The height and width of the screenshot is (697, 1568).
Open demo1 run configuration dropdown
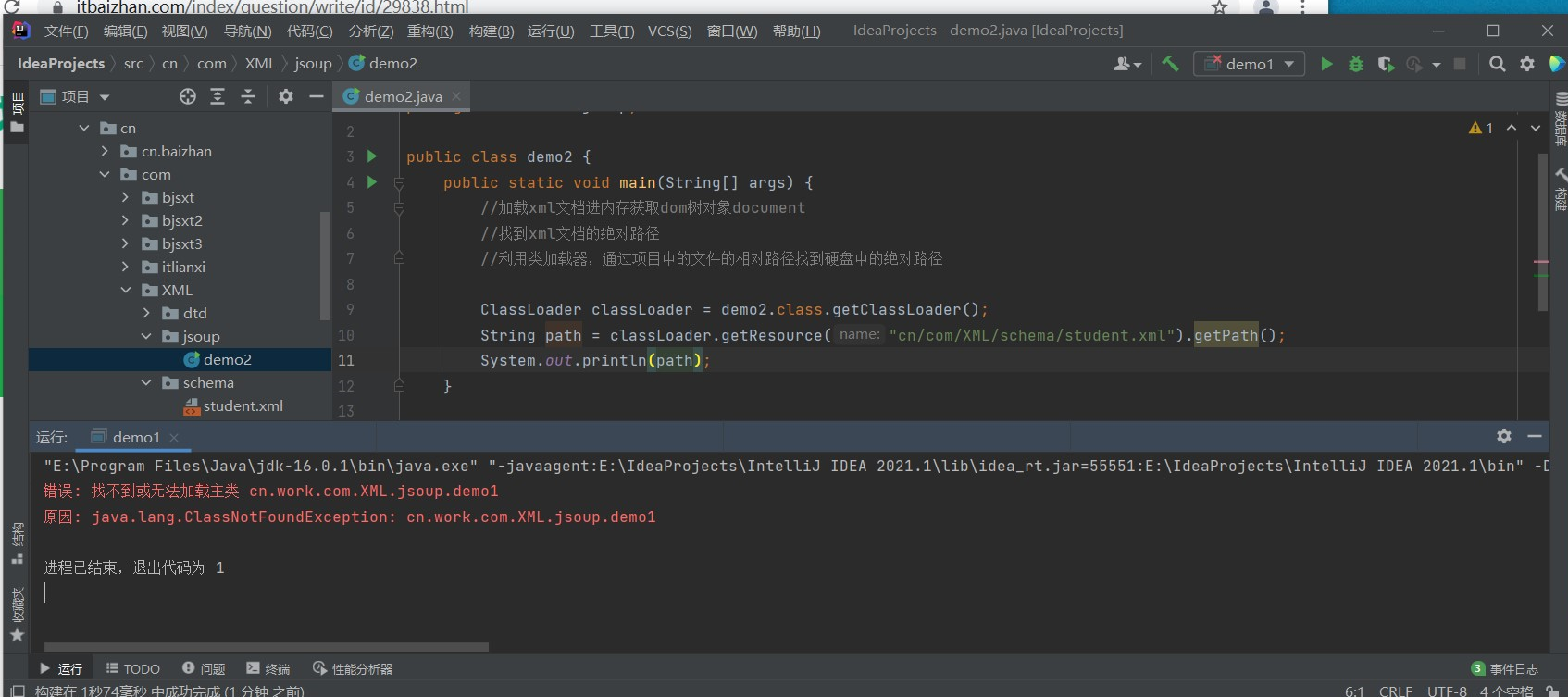tap(1250, 64)
